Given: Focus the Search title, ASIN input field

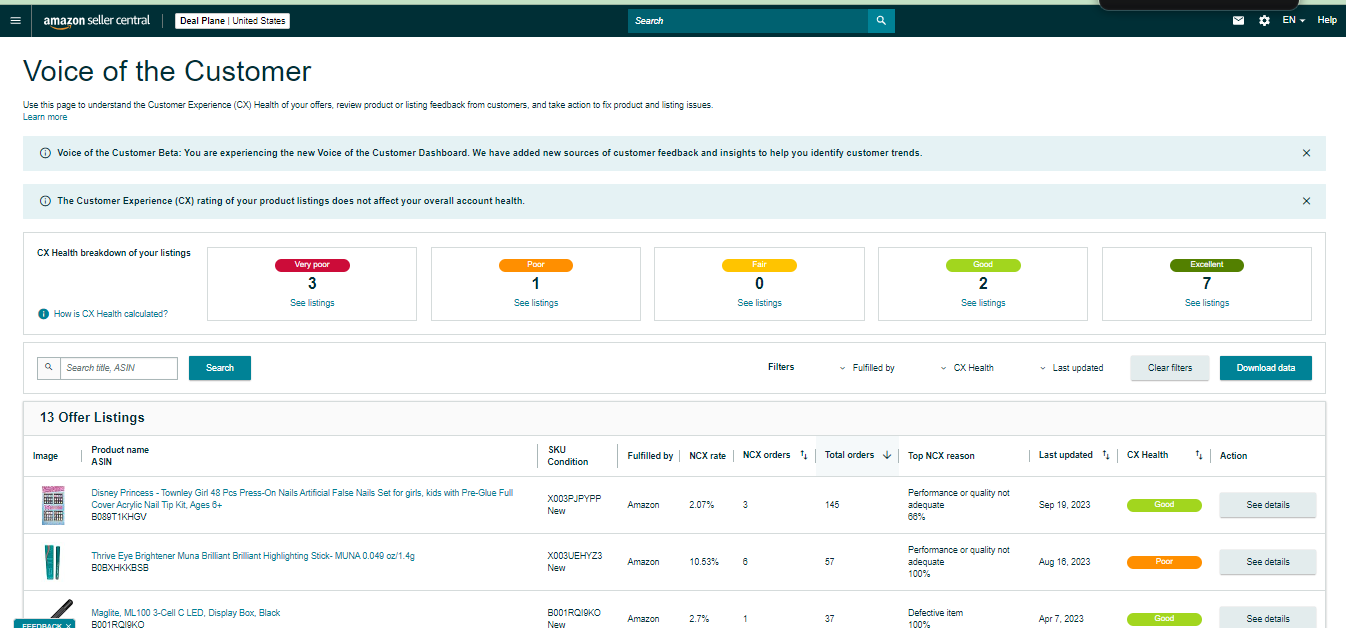Looking at the screenshot, I should coord(119,368).
